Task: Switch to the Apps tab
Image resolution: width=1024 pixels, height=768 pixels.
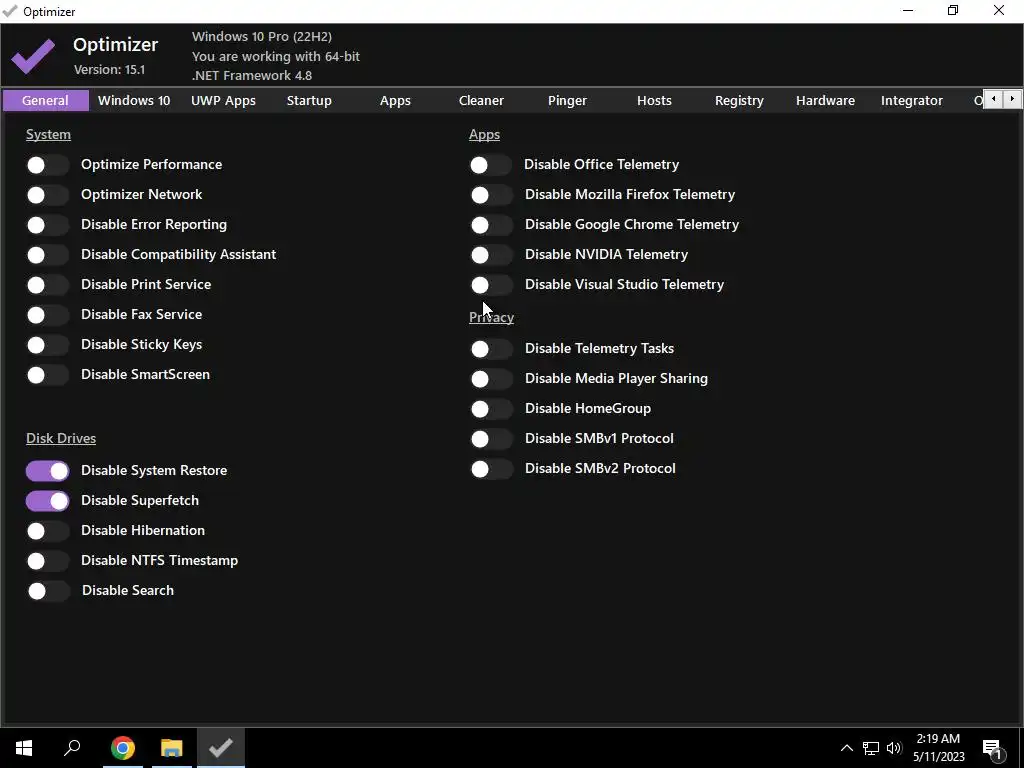Action: pyautogui.click(x=395, y=101)
